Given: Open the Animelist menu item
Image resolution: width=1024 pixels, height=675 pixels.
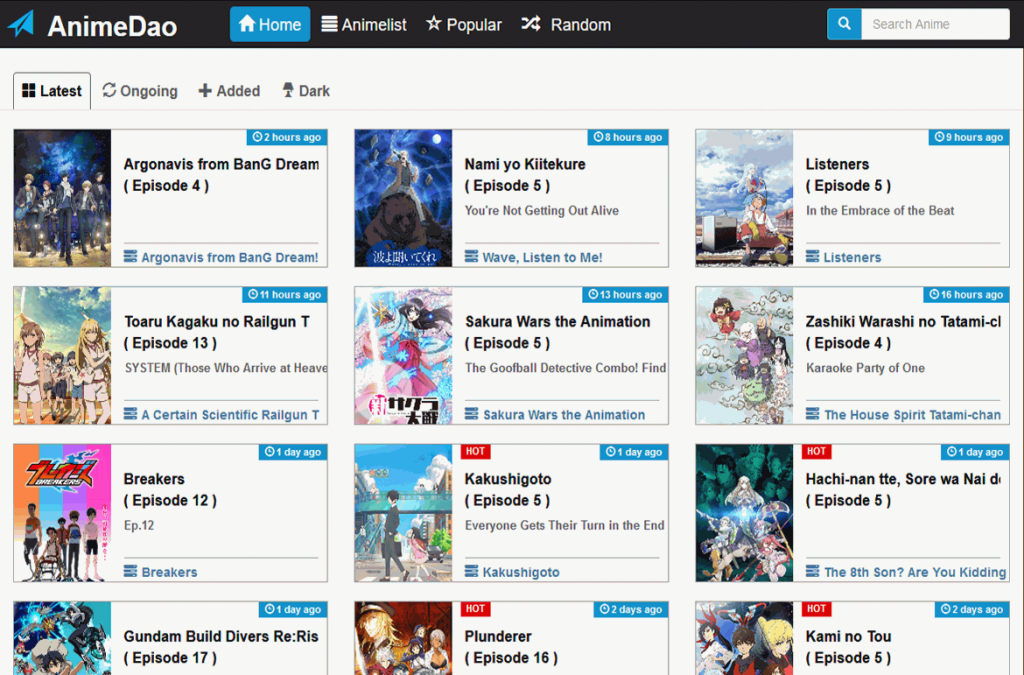Looking at the screenshot, I should coord(364,24).
